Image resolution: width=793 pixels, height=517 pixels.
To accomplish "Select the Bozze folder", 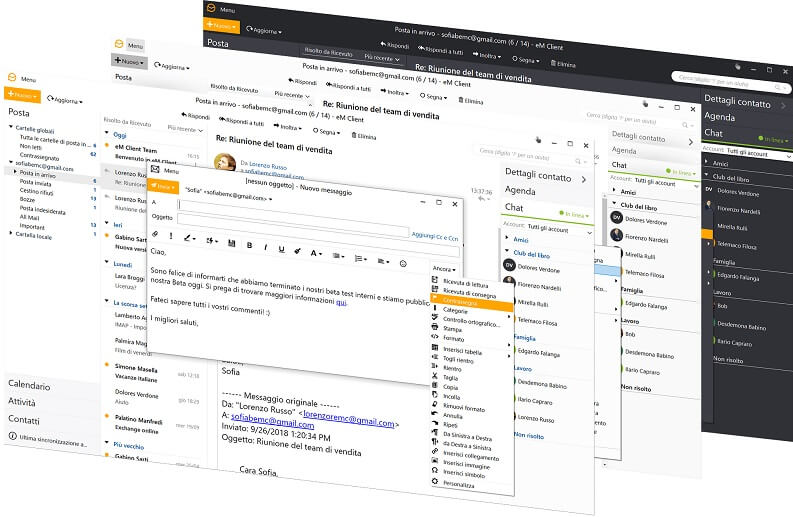I will point(27,200).
